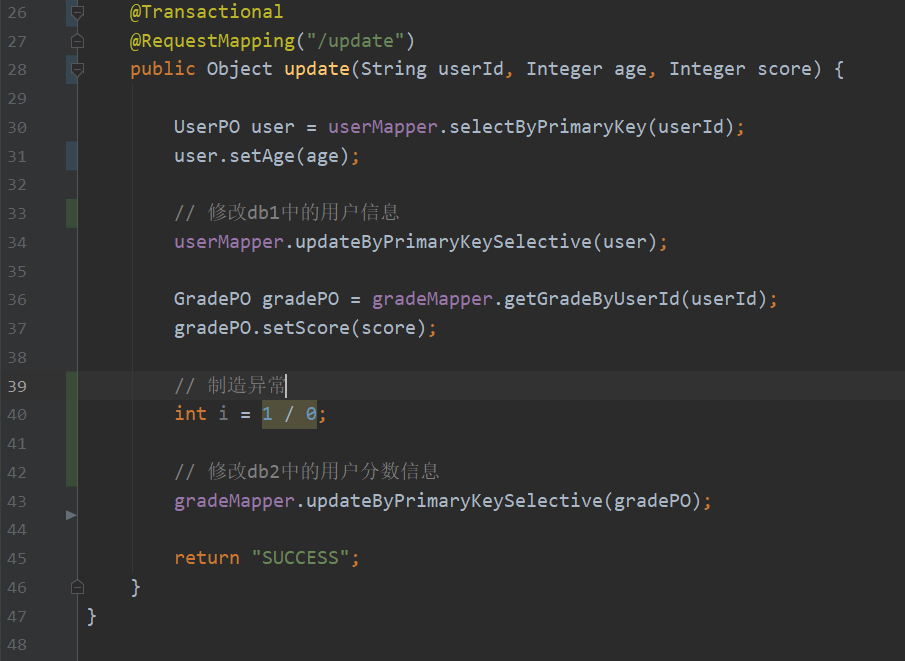Click the "SUCCESS" string literal

point(300,558)
